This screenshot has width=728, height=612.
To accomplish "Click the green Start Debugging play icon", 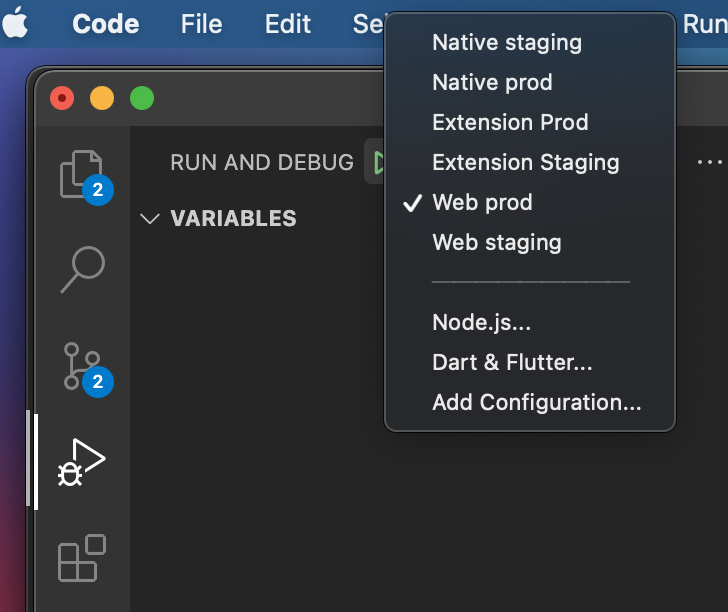I will (x=378, y=163).
